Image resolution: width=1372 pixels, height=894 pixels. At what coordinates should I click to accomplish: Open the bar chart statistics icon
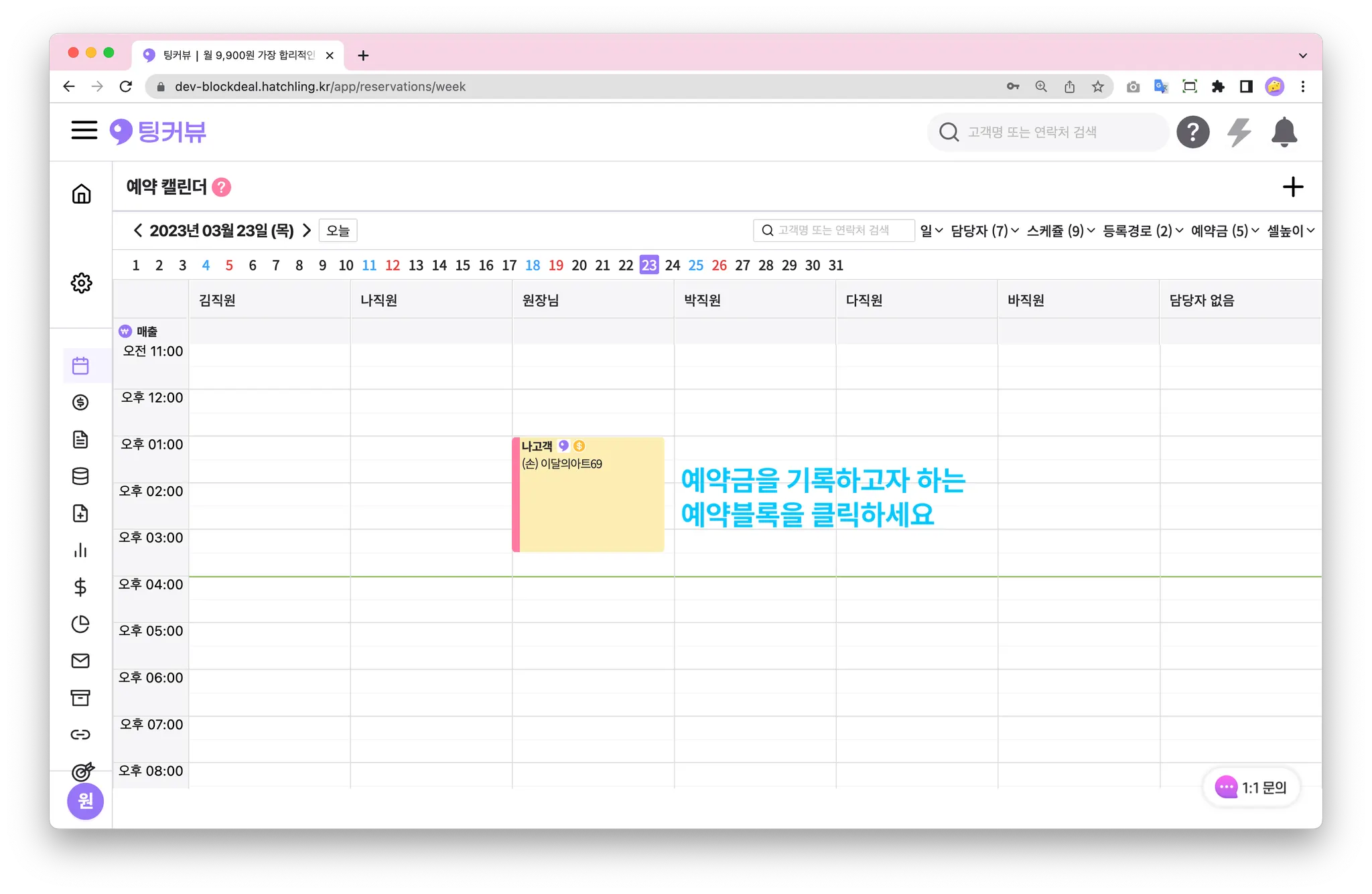(x=80, y=550)
